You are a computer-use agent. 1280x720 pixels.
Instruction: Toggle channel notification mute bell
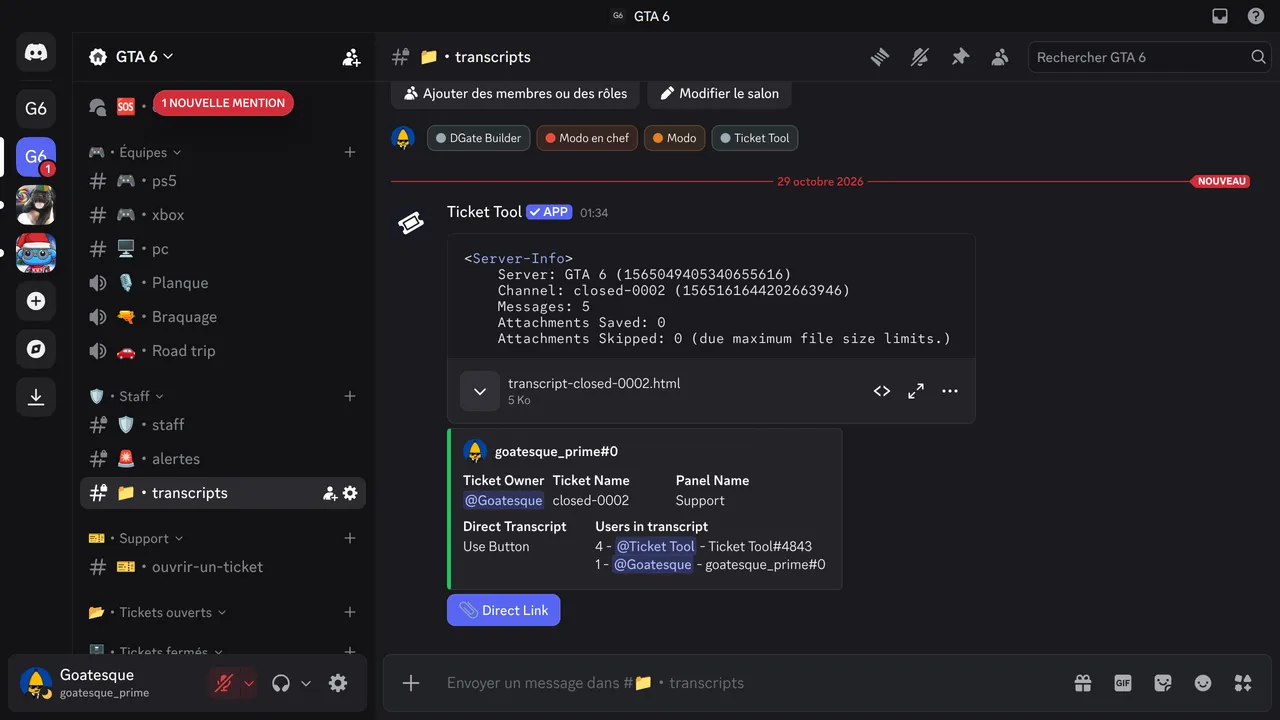920,57
